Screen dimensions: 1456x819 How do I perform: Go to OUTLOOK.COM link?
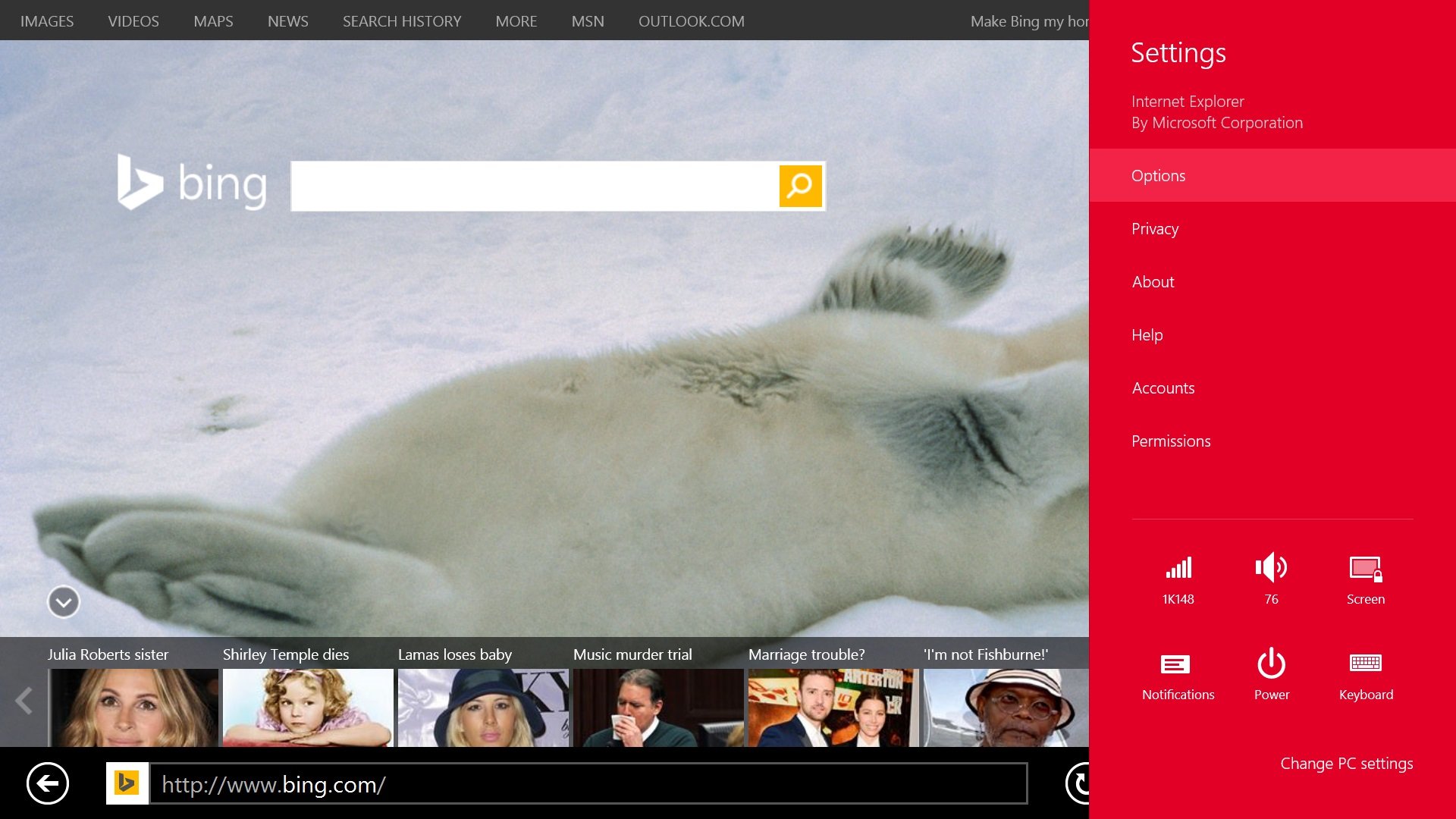(692, 21)
